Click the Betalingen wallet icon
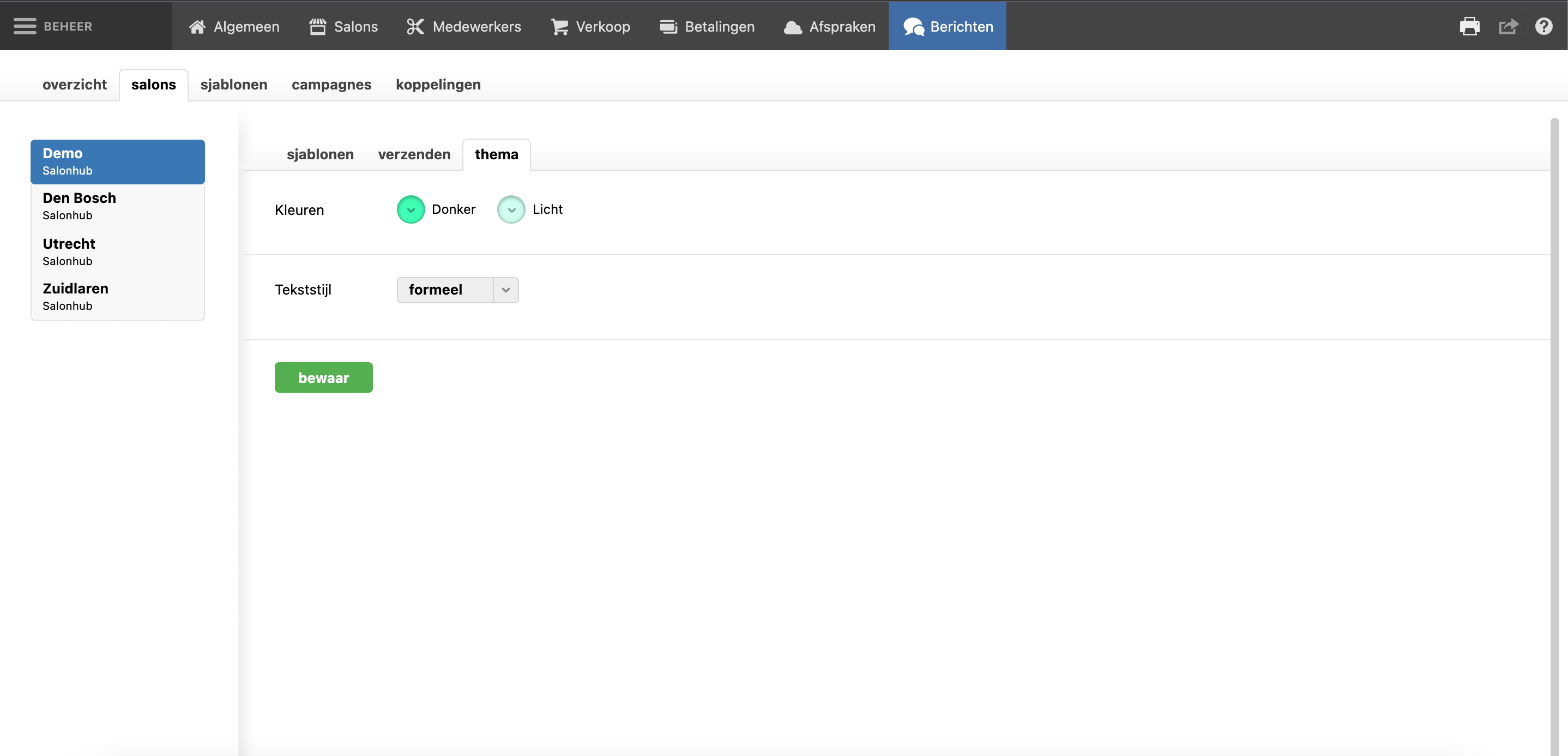 pos(668,27)
